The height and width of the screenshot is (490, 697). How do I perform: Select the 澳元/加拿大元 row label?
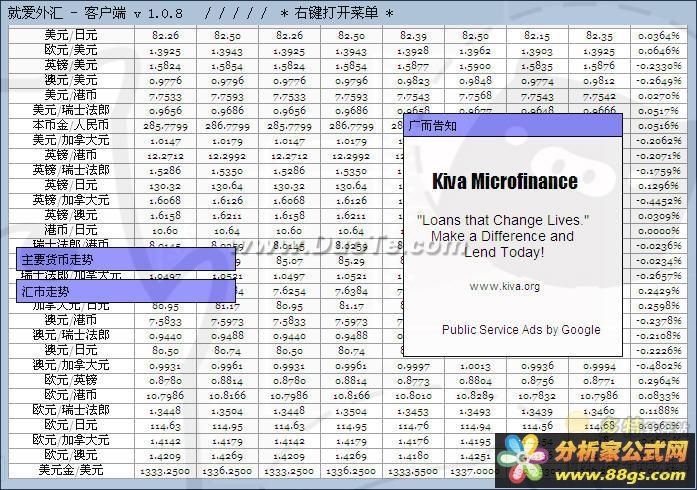click(71, 365)
